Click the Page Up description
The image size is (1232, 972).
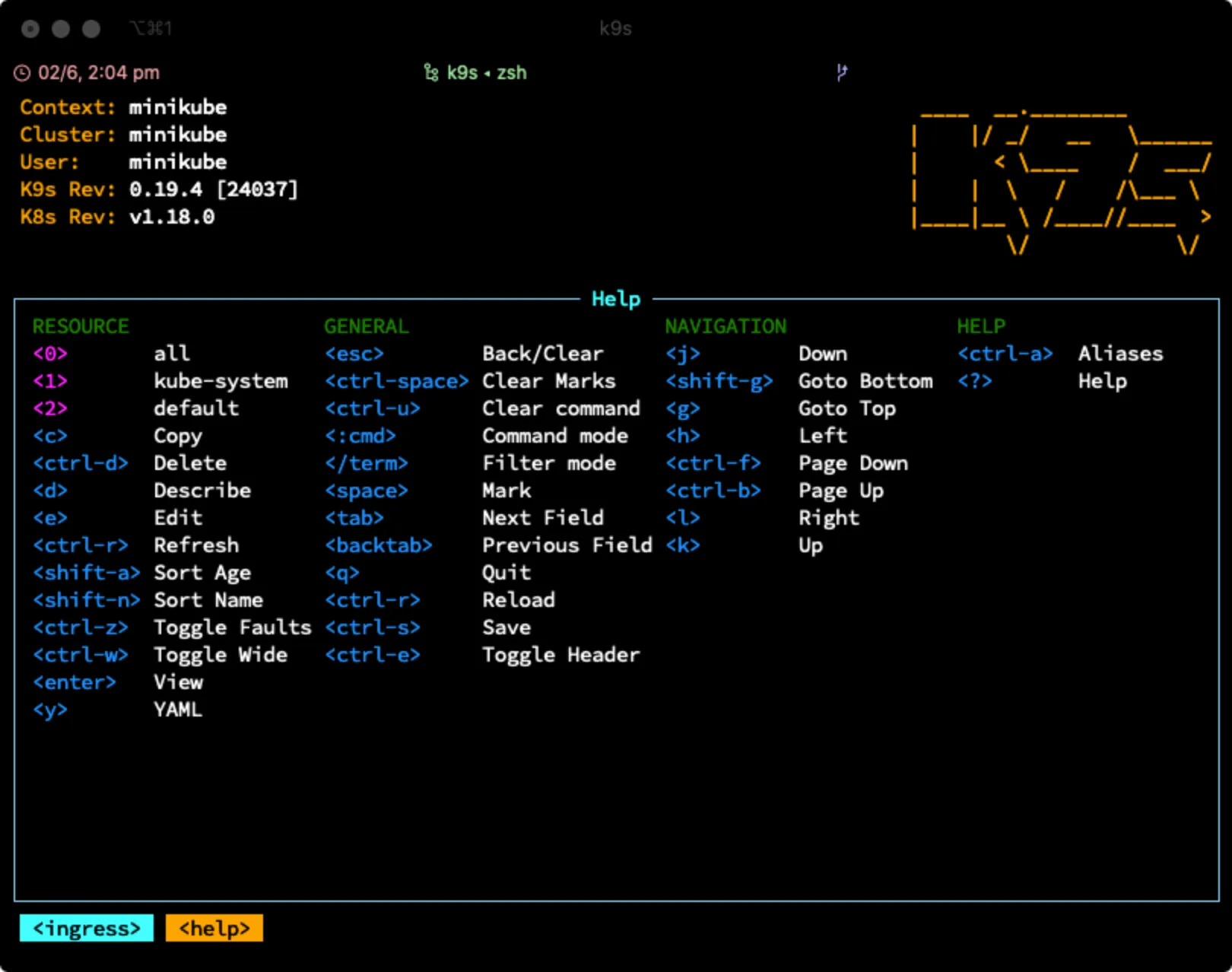841,491
